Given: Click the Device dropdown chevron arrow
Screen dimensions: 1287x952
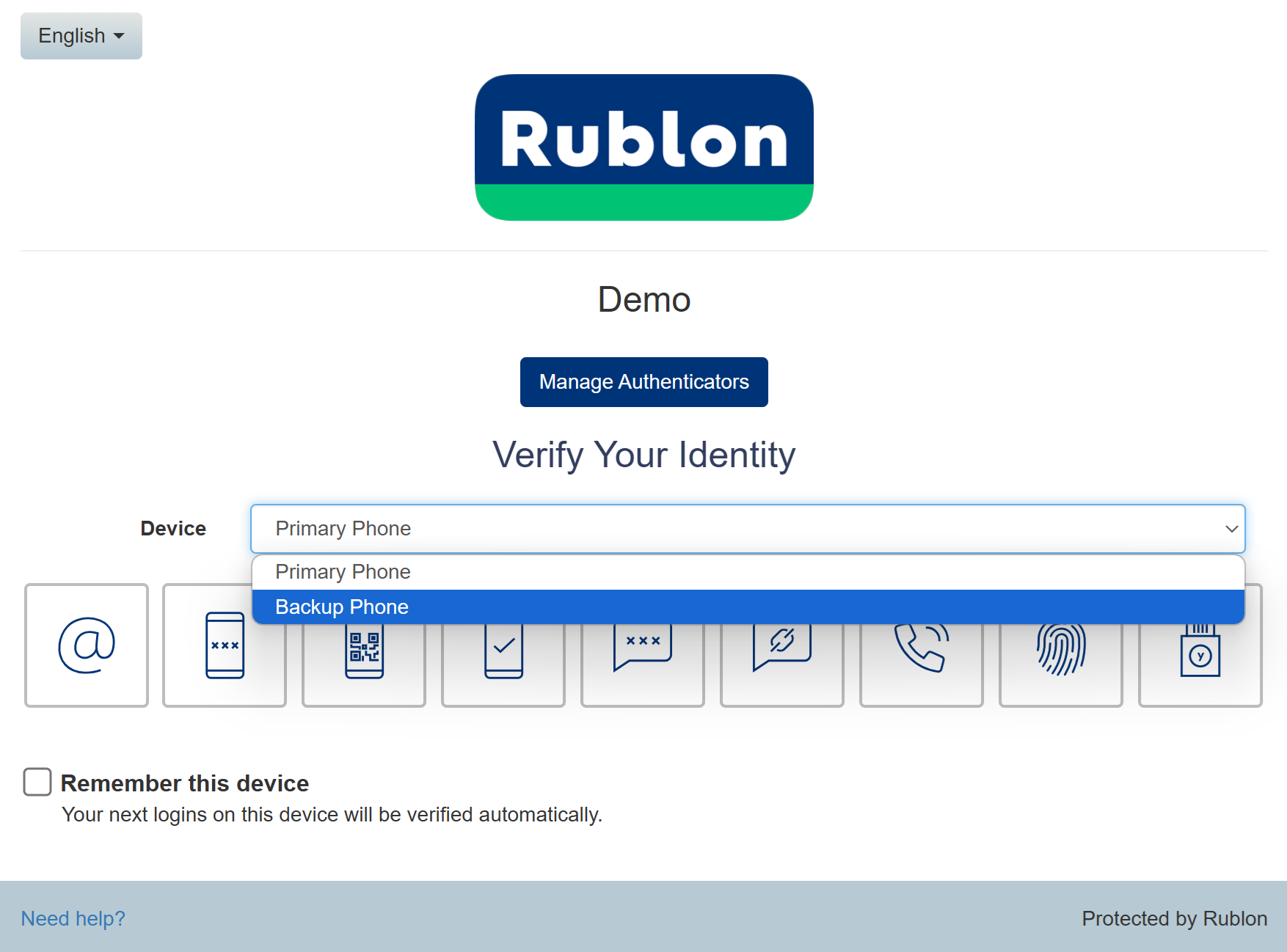Looking at the screenshot, I should (1231, 529).
